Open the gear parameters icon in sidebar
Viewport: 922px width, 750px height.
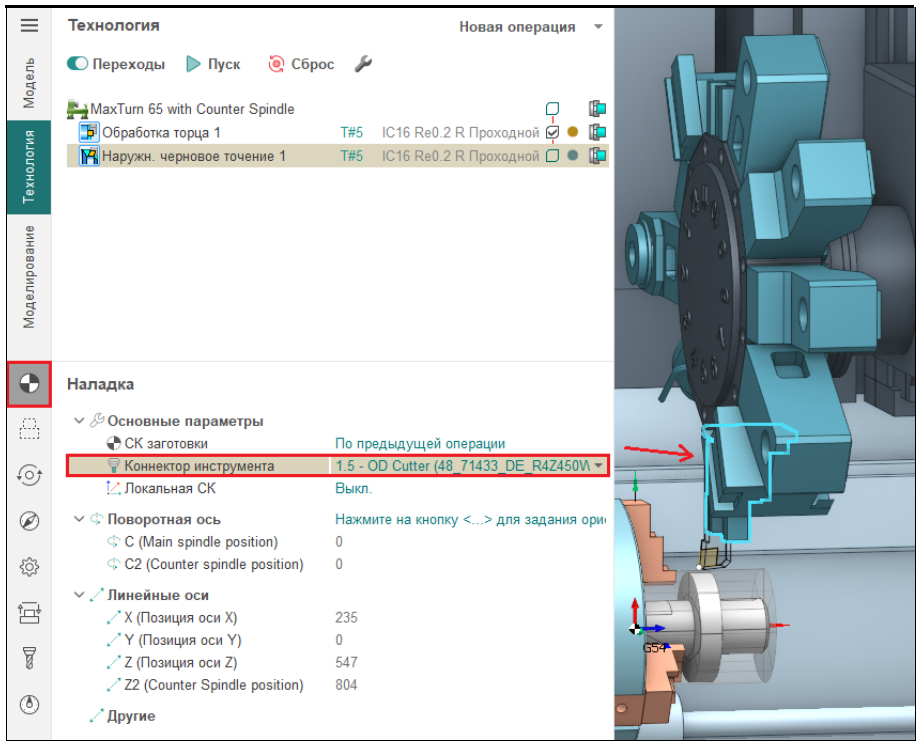(29, 567)
